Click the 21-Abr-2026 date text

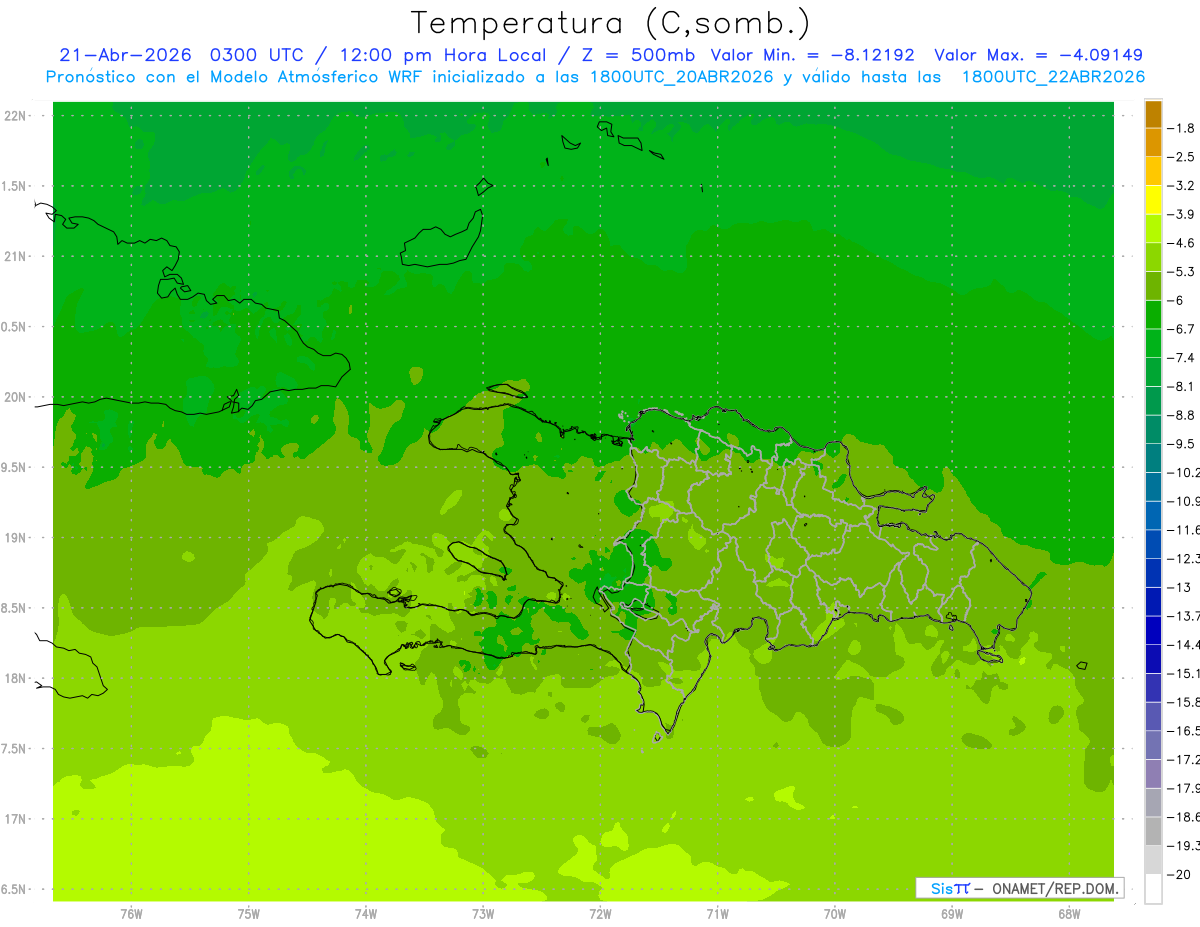coord(125,55)
